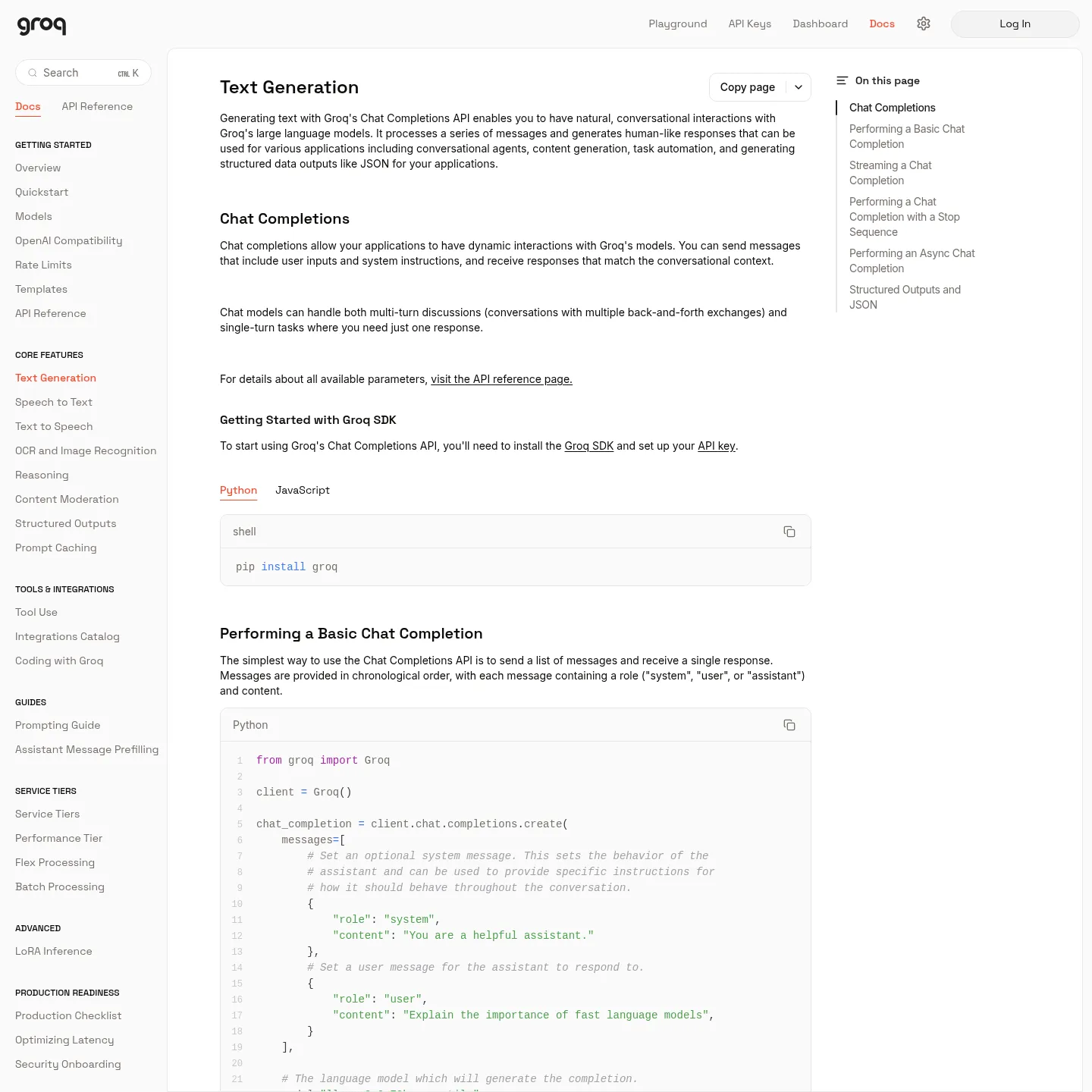Switch to the Python code tab
Viewport: 1092px width, 1092px height.
[x=238, y=491]
